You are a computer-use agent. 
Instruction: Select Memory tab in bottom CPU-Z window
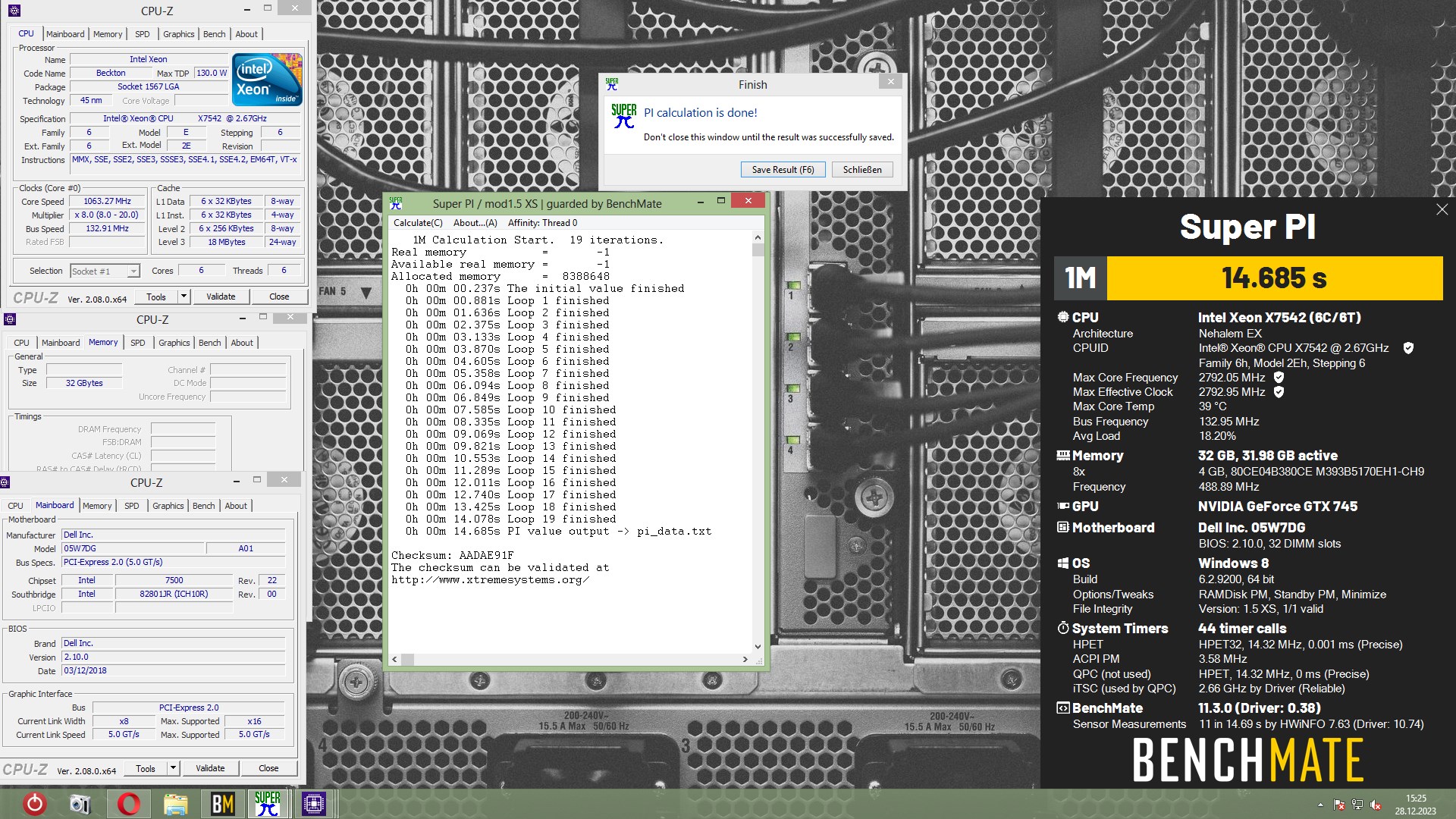tap(97, 506)
